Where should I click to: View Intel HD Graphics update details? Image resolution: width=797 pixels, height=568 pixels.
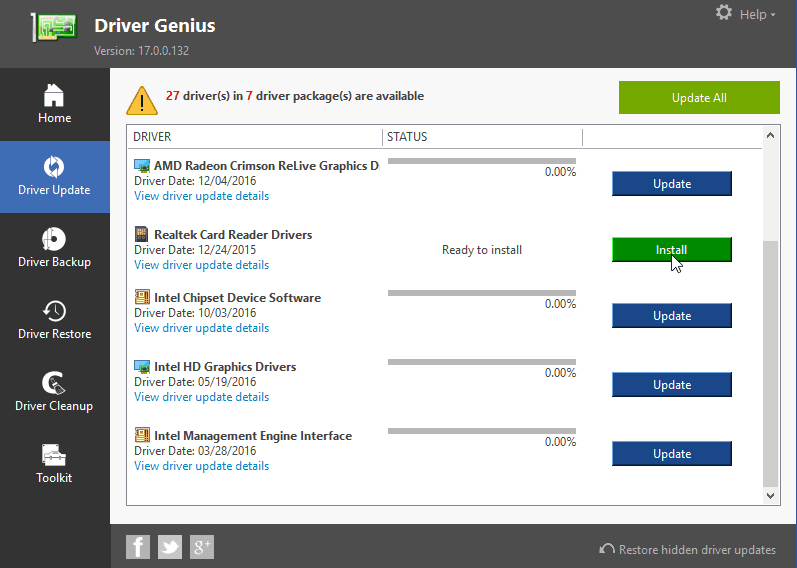[x=201, y=397]
